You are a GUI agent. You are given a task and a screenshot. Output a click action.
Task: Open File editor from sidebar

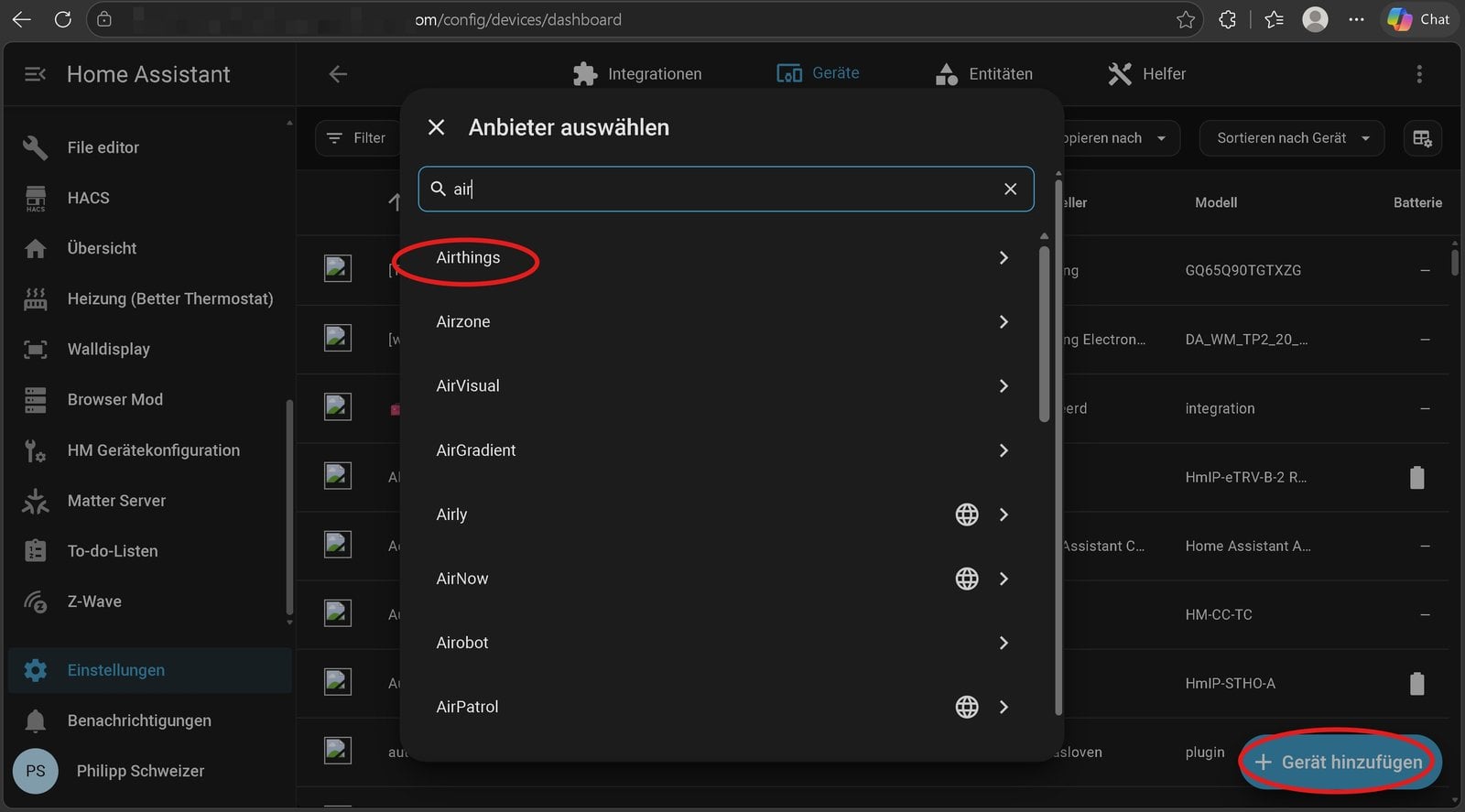coord(148,147)
